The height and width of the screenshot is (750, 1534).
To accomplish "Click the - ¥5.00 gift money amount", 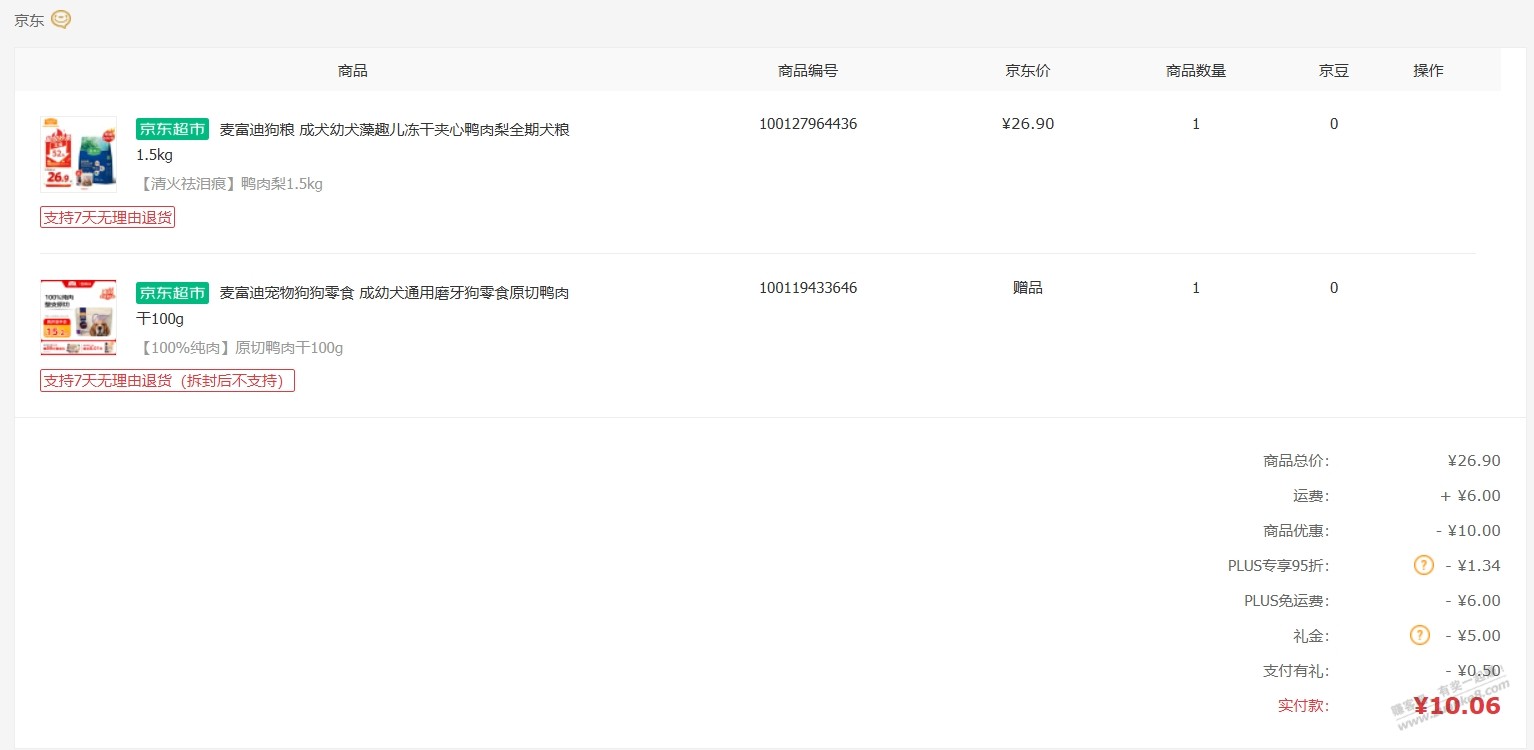I will pos(1473,636).
